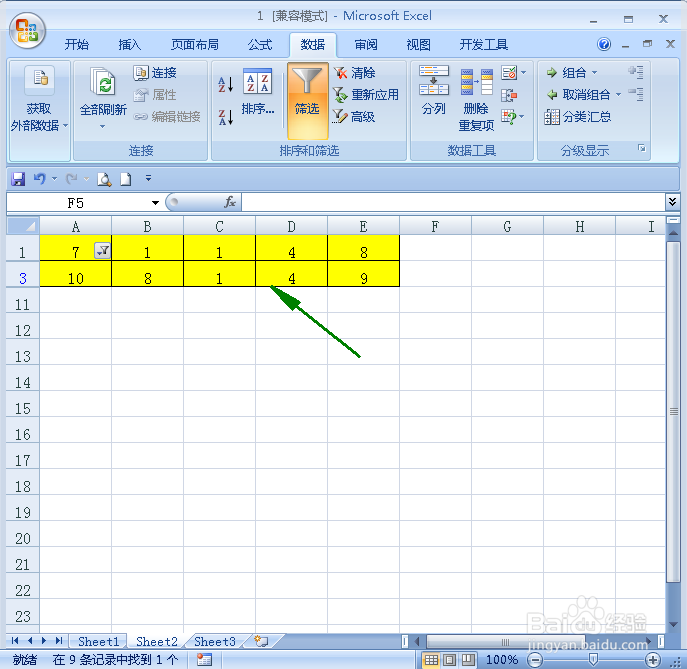
Task: Reapply the filter (重新应用)
Action: [x=366, y=95]
